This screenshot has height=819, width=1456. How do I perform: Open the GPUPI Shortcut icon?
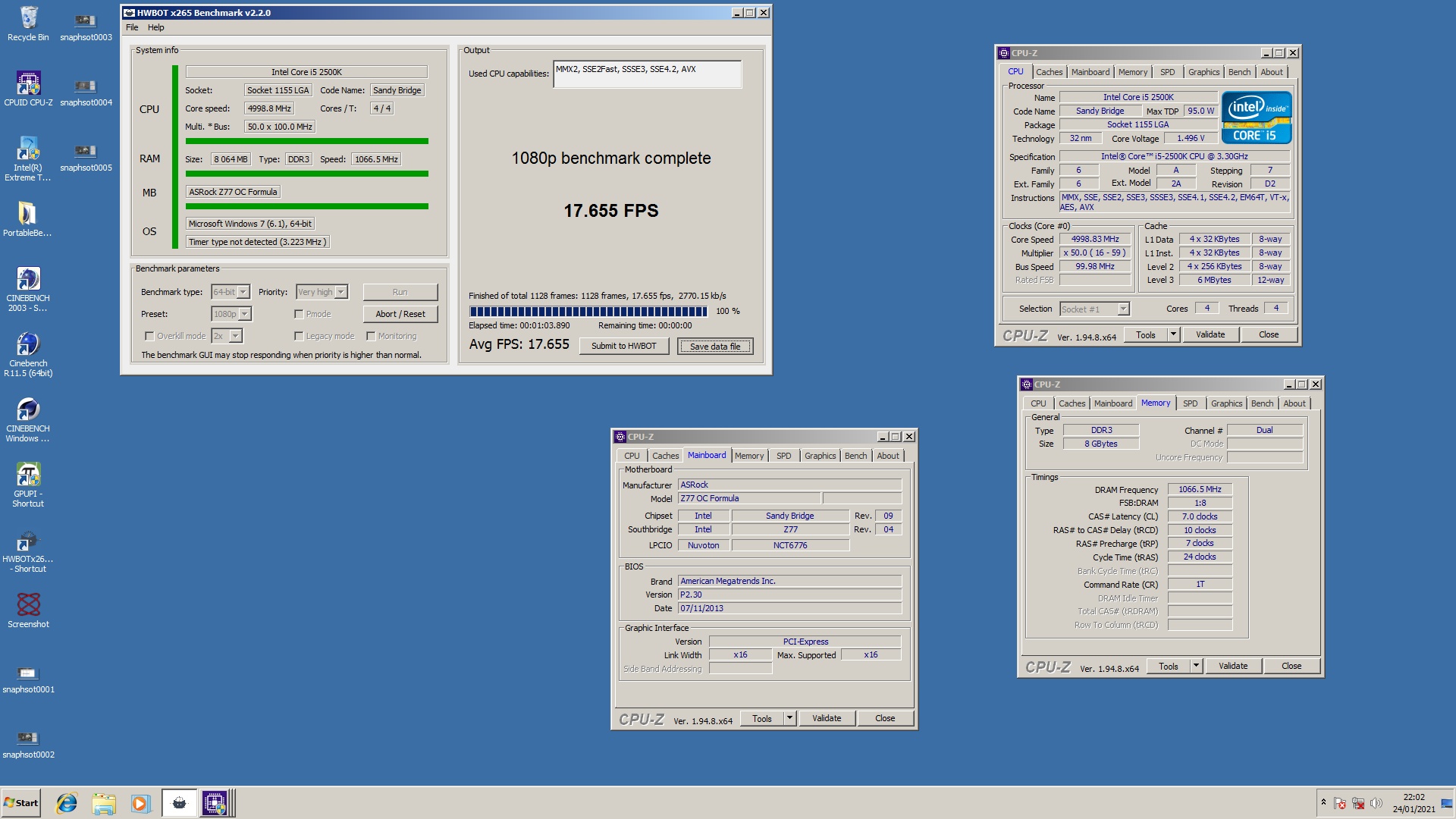click(28, 484)
